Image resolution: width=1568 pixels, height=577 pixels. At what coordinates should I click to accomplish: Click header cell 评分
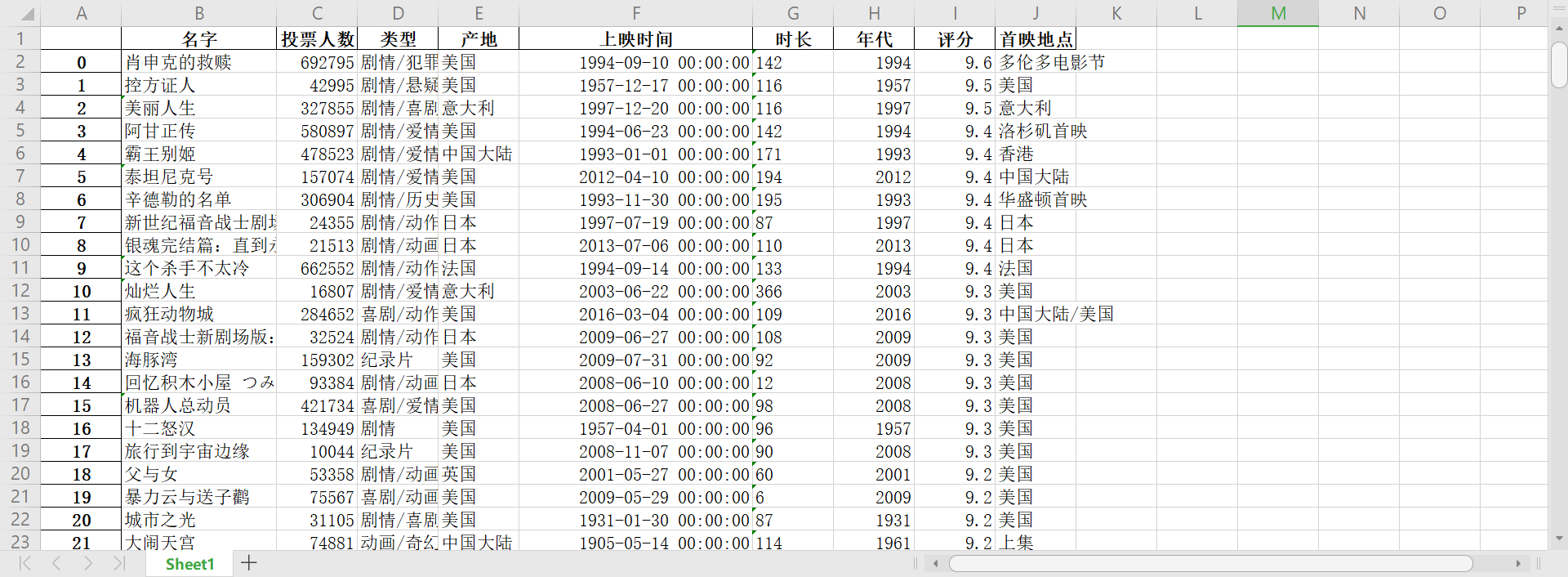tap(955, 38)
